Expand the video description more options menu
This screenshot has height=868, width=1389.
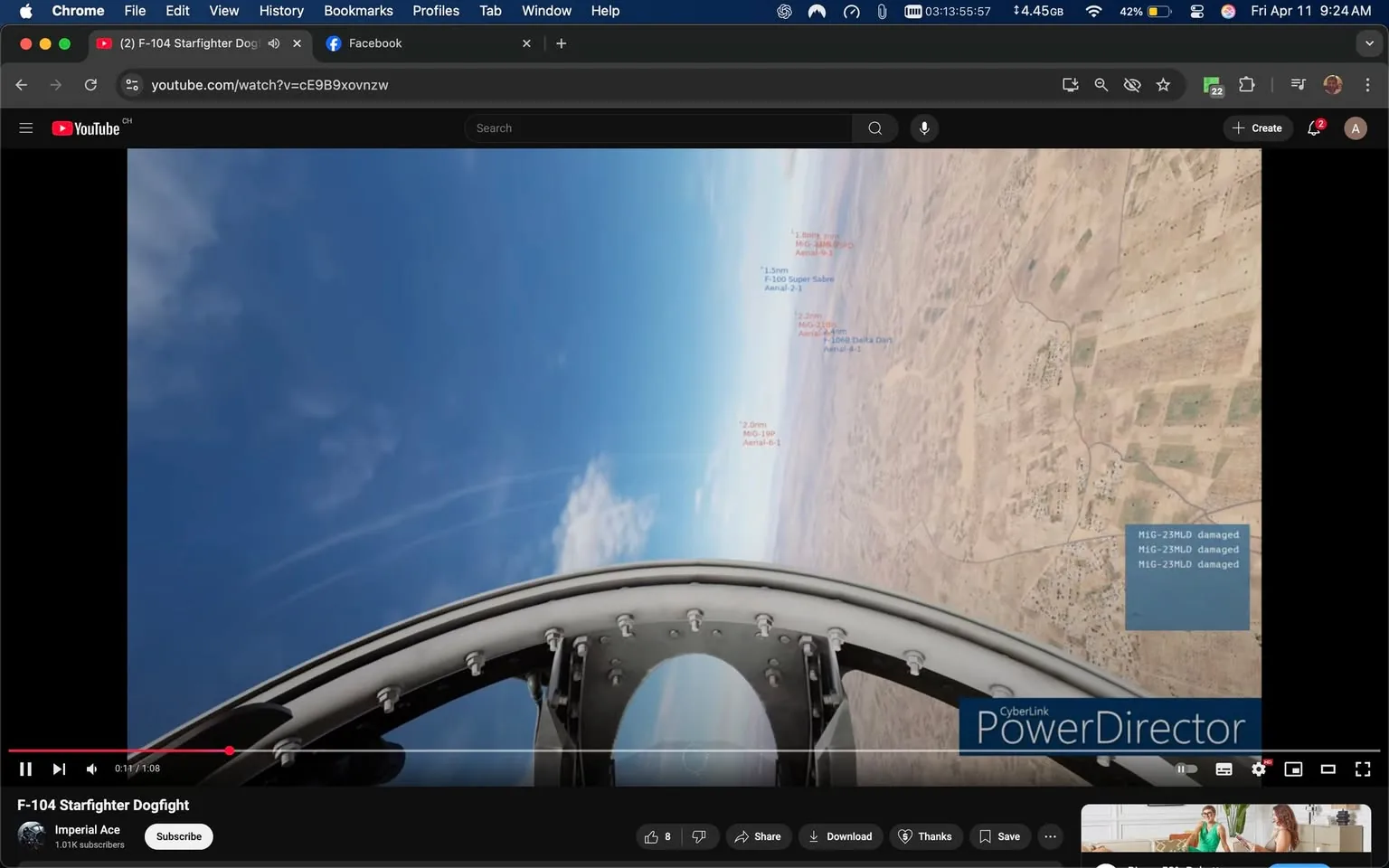click(1049, 836)
